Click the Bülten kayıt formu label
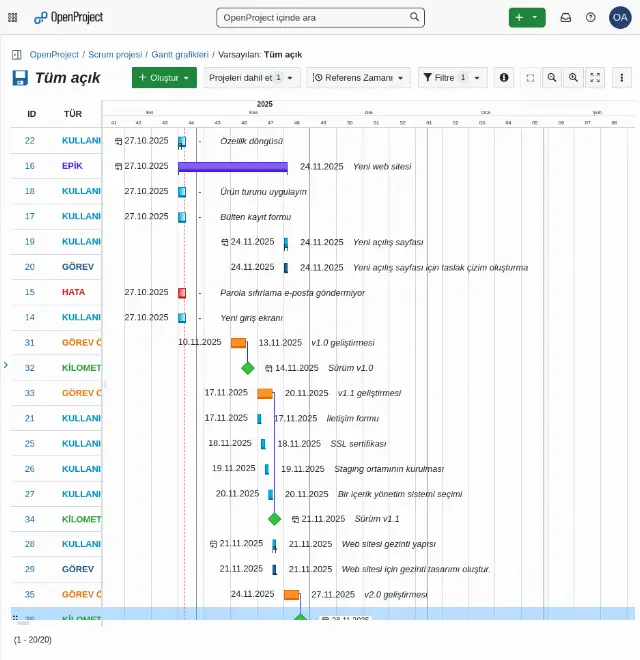Viewport: 640px width, 660px height. point(256,217)
